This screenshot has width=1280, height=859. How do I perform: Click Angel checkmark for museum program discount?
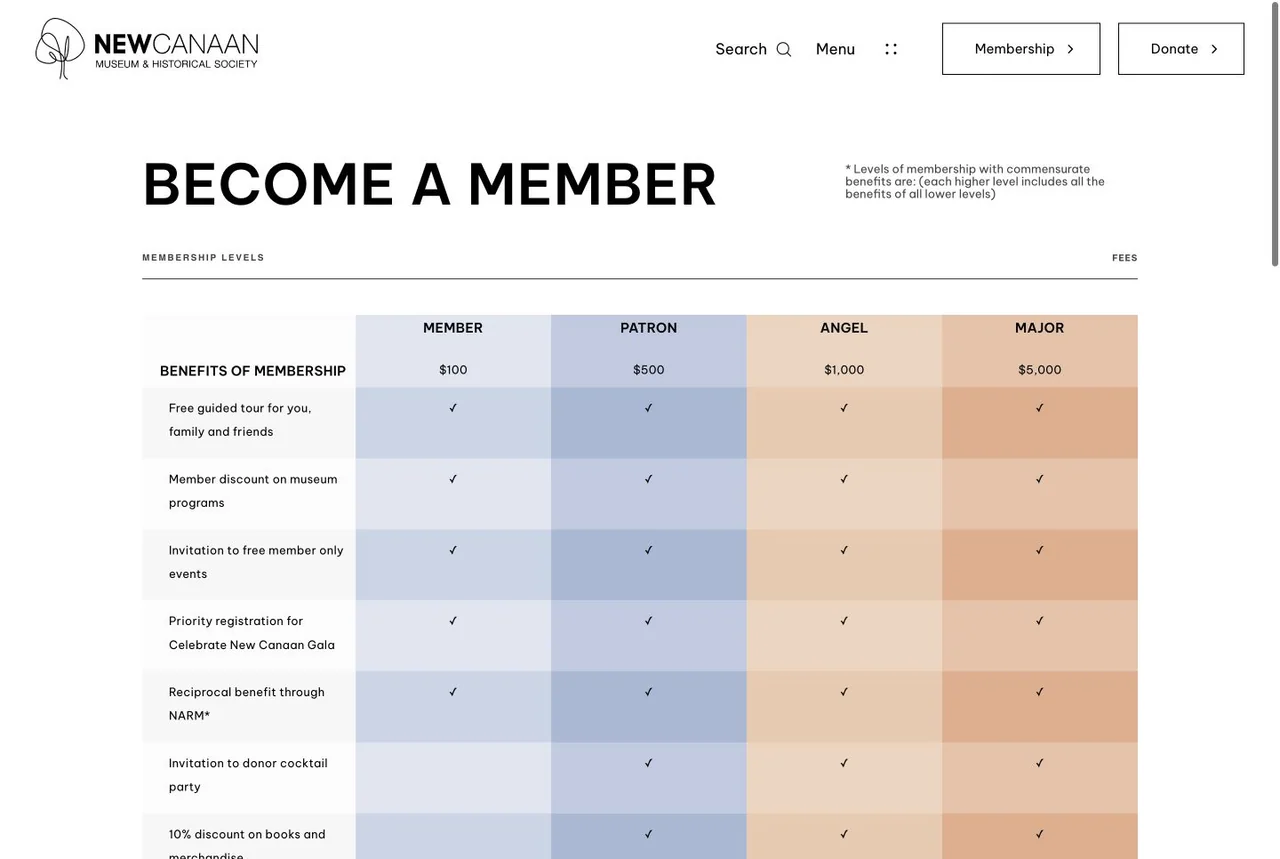coord(844,479)
